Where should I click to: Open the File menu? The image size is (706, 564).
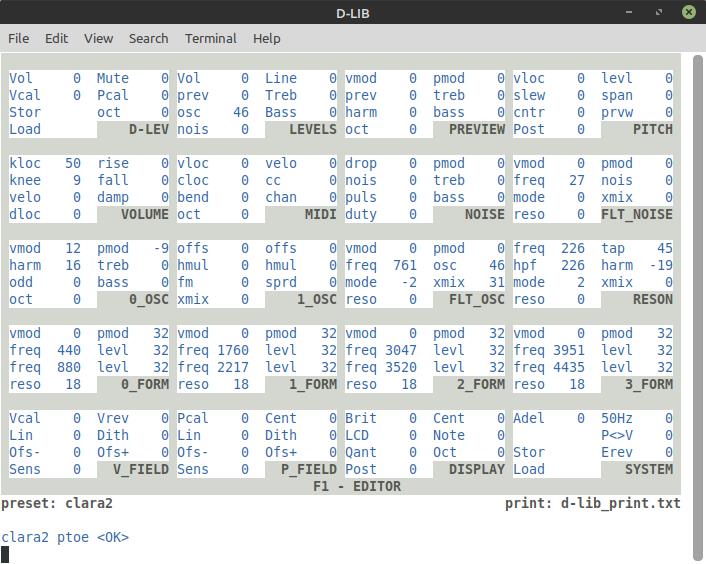[x=18, y=39]
